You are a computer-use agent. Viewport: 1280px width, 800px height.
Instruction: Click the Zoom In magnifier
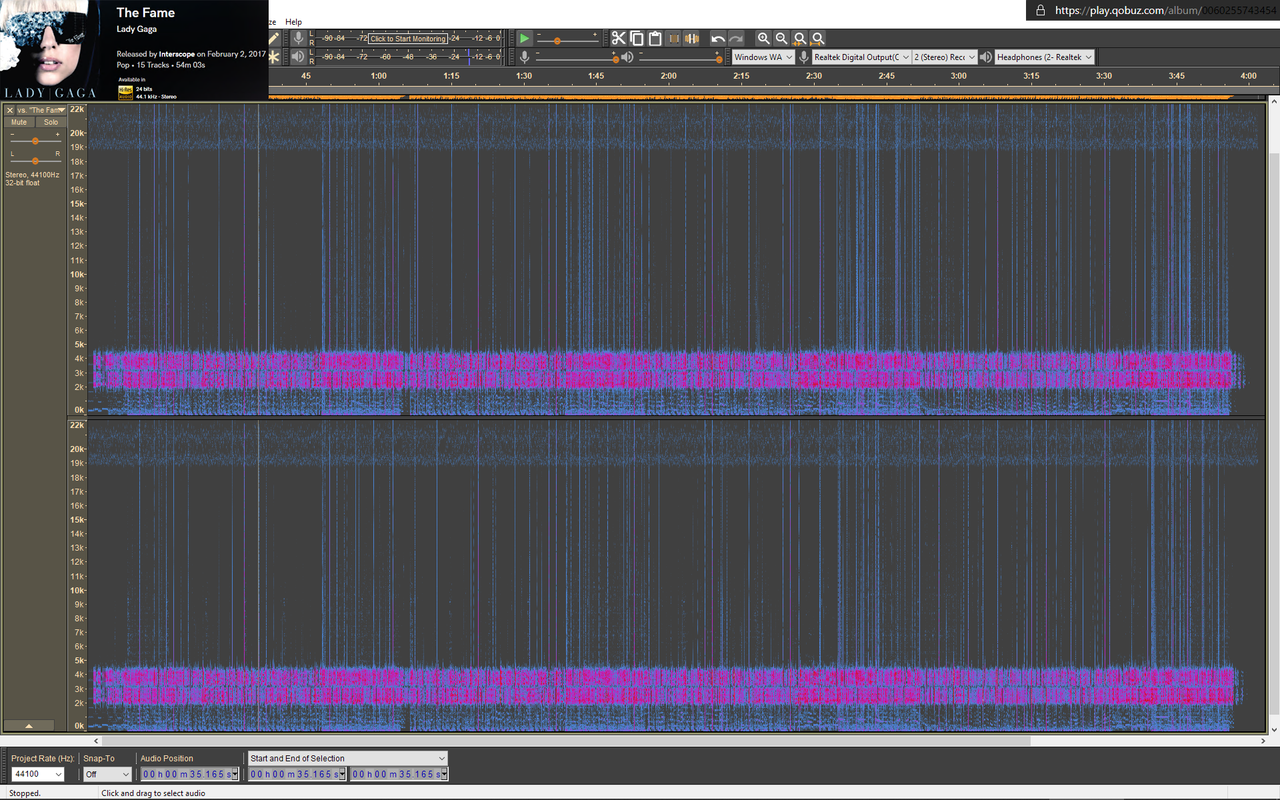(x=764, y=38)
